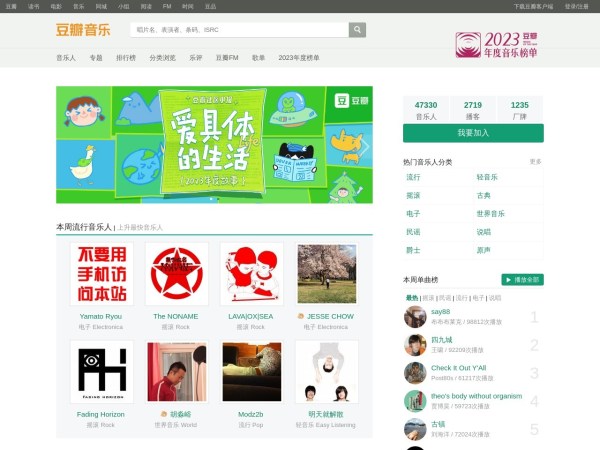Show 更多 musician categories
The width and height of the screenshot is (600, 450).
click(535, 162)
